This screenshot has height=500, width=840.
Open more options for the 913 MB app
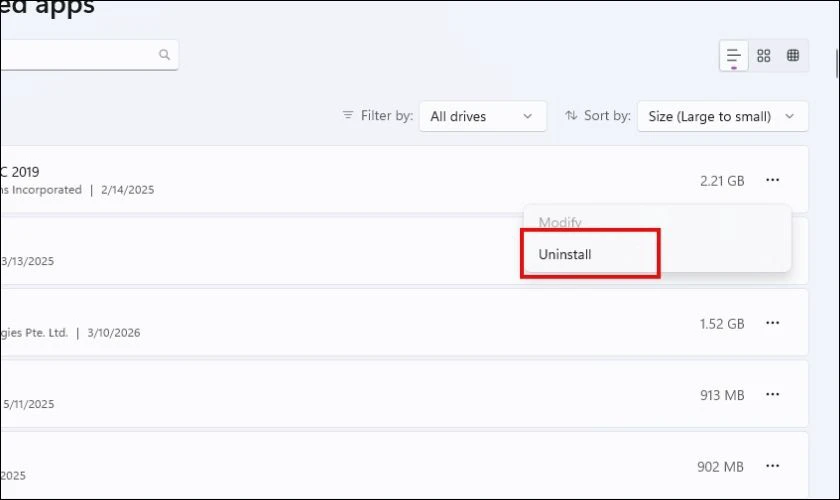772,394
